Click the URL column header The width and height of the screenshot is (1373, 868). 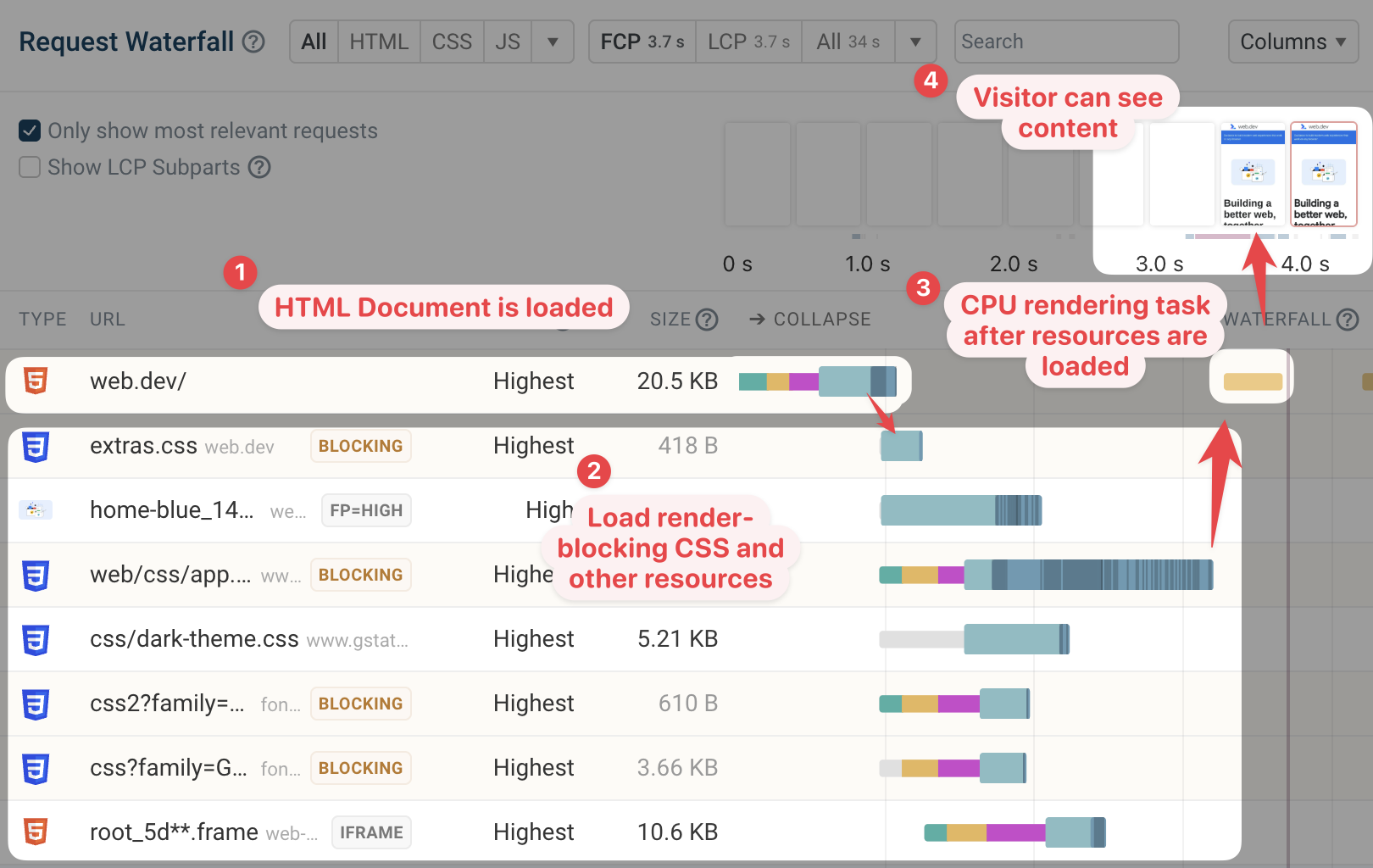[108, 320]
